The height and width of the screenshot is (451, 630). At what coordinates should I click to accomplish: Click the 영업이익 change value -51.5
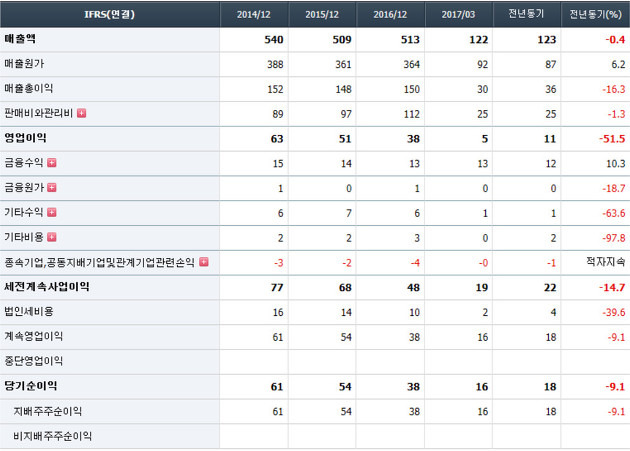point(612,139)
